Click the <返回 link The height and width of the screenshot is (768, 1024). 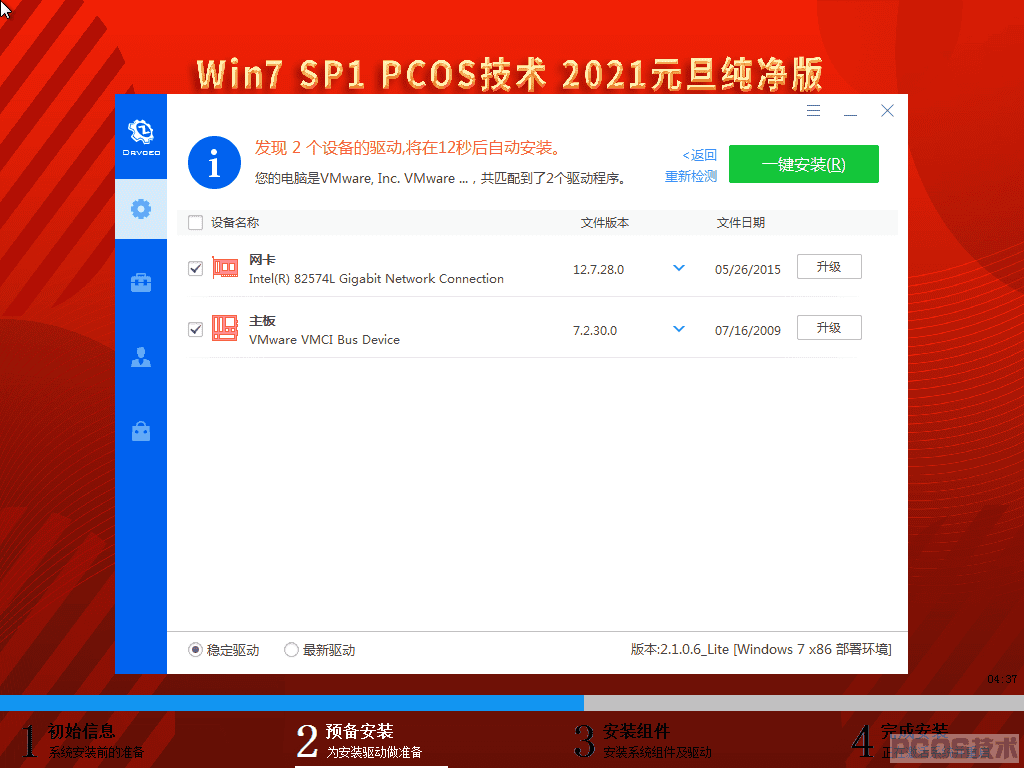(x=699, y=155)
